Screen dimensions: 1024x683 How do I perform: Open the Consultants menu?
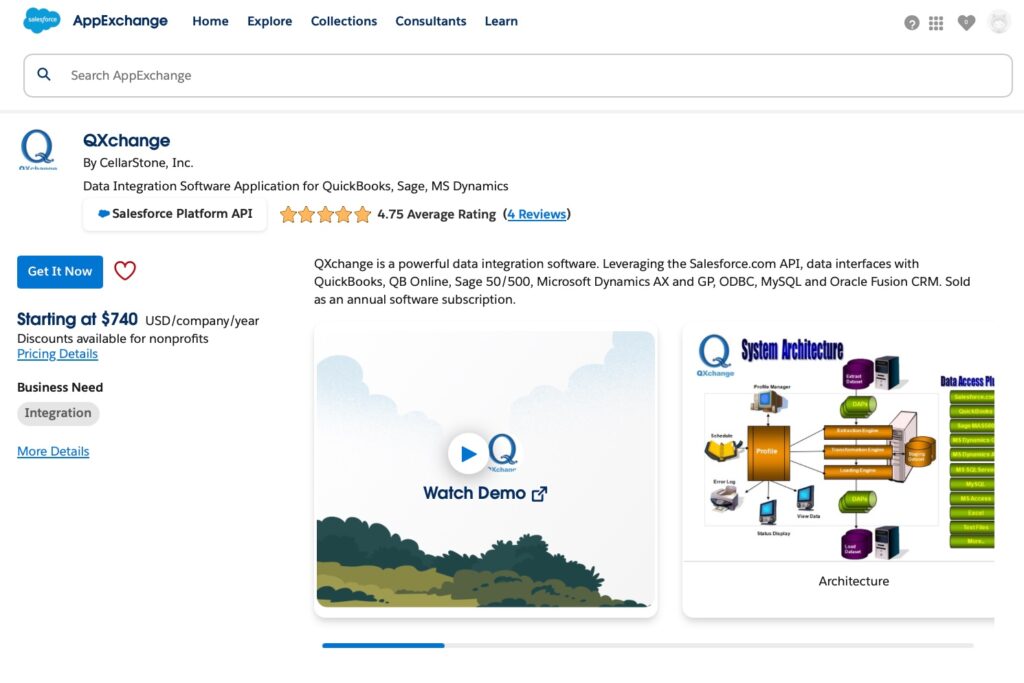click(x=431, y=21)
